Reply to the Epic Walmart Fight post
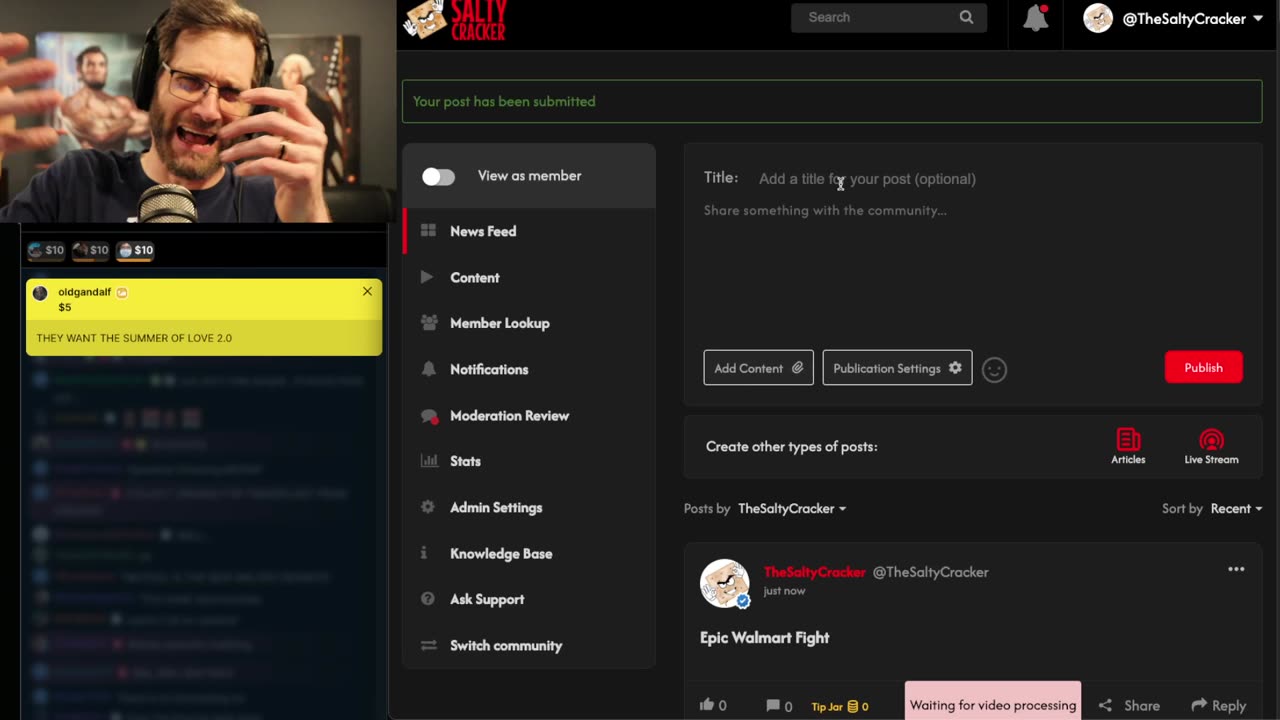The image size is (1280, 720). click(x=1218, y=705)
